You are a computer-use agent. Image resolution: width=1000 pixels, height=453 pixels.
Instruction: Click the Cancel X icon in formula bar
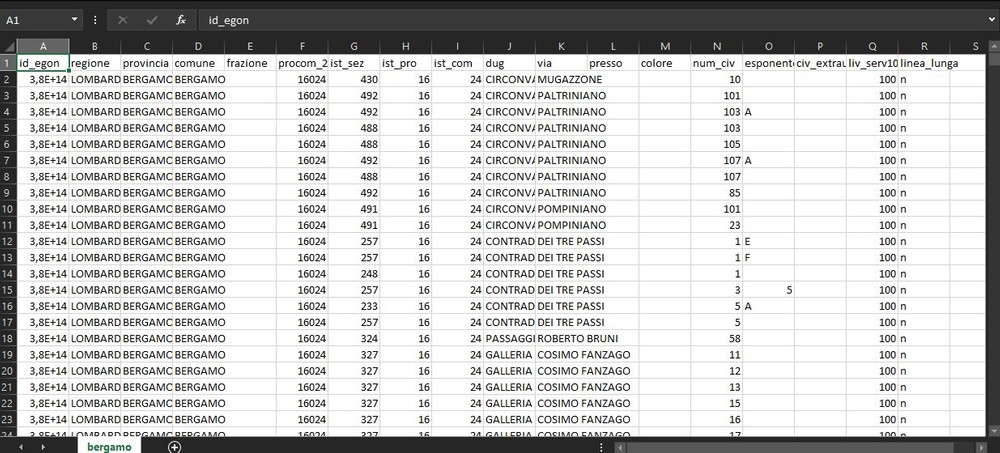(x=122, y=20)
